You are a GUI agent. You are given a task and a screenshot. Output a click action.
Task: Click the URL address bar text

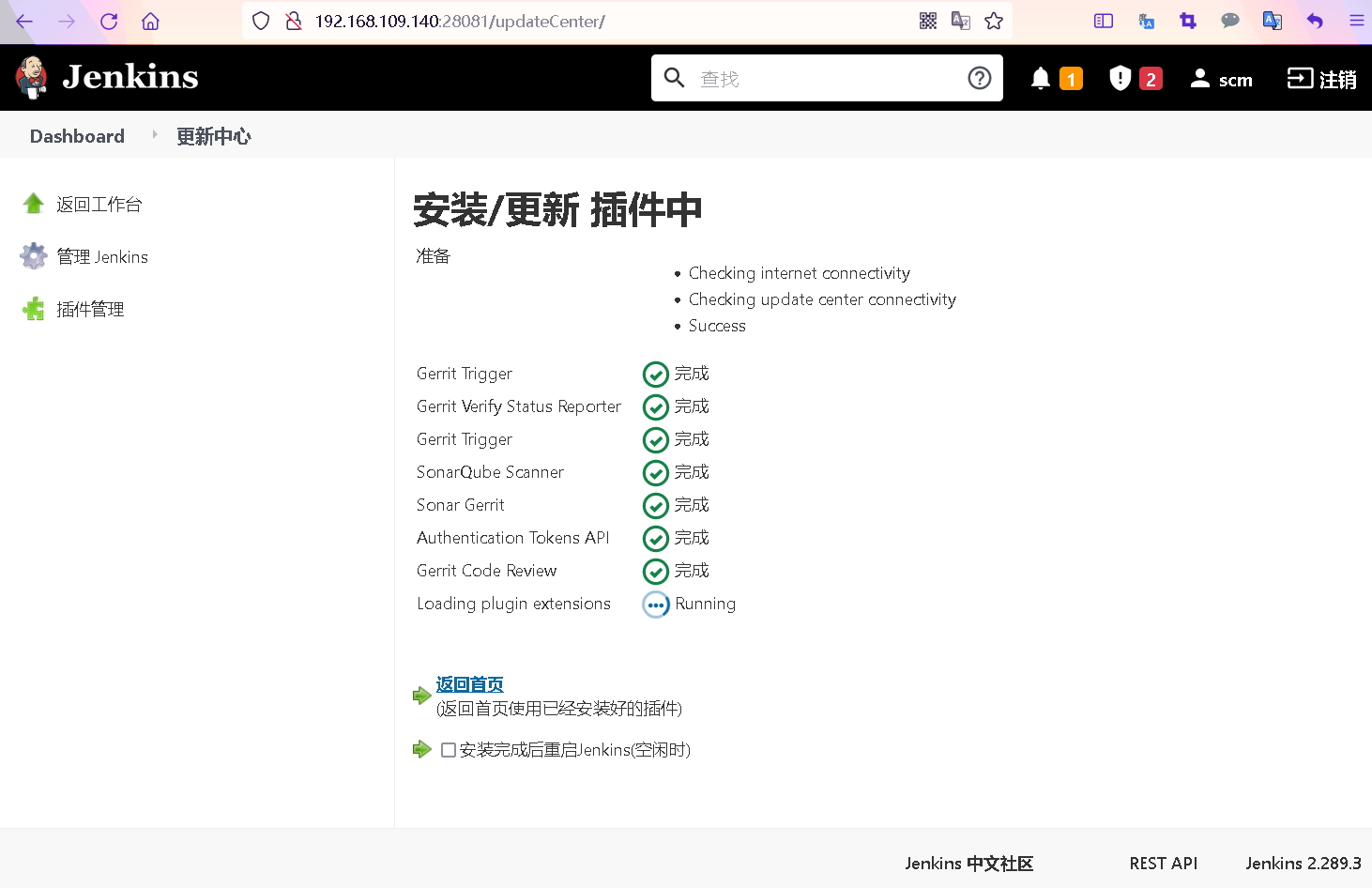tap(460, 21)
